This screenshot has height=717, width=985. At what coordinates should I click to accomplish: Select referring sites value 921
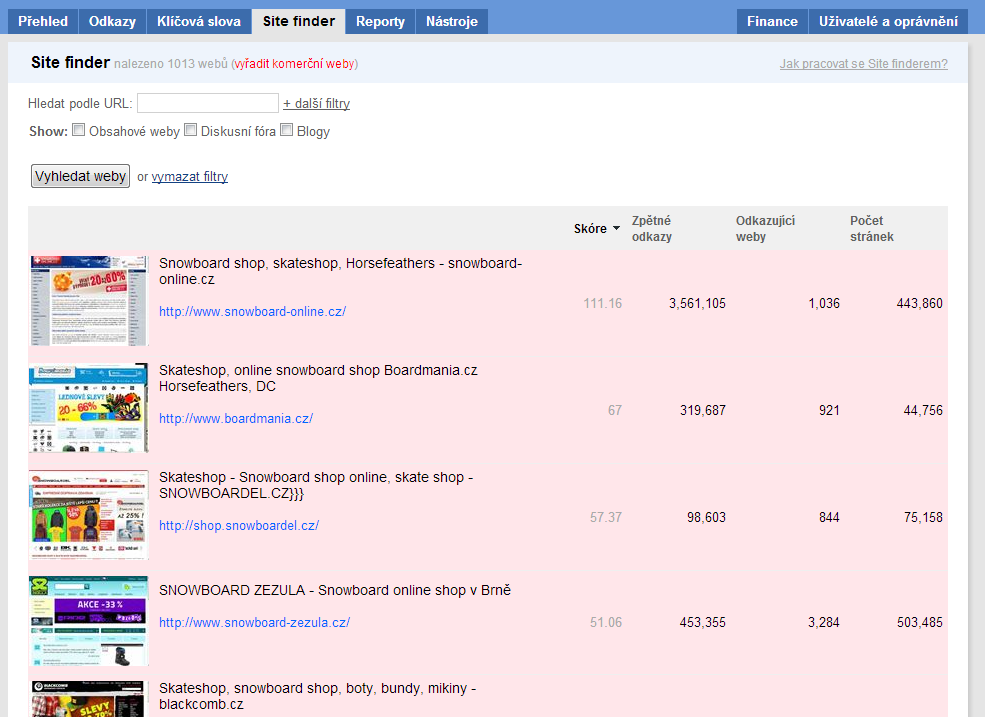click(x=829, y=410)
